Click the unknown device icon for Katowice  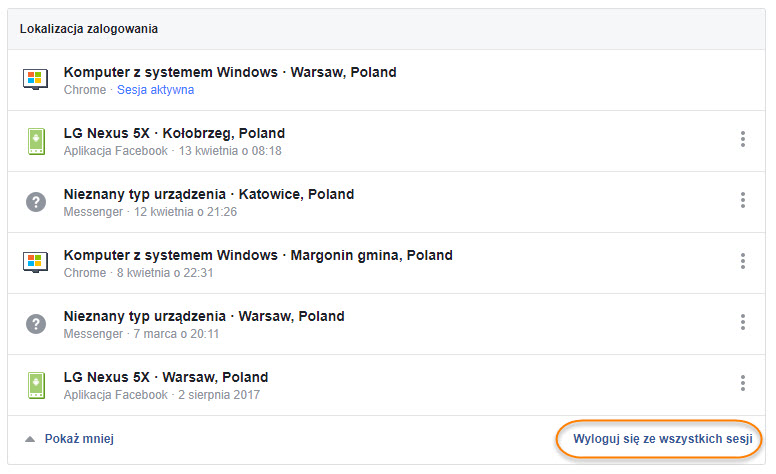(x=36, y=202)
